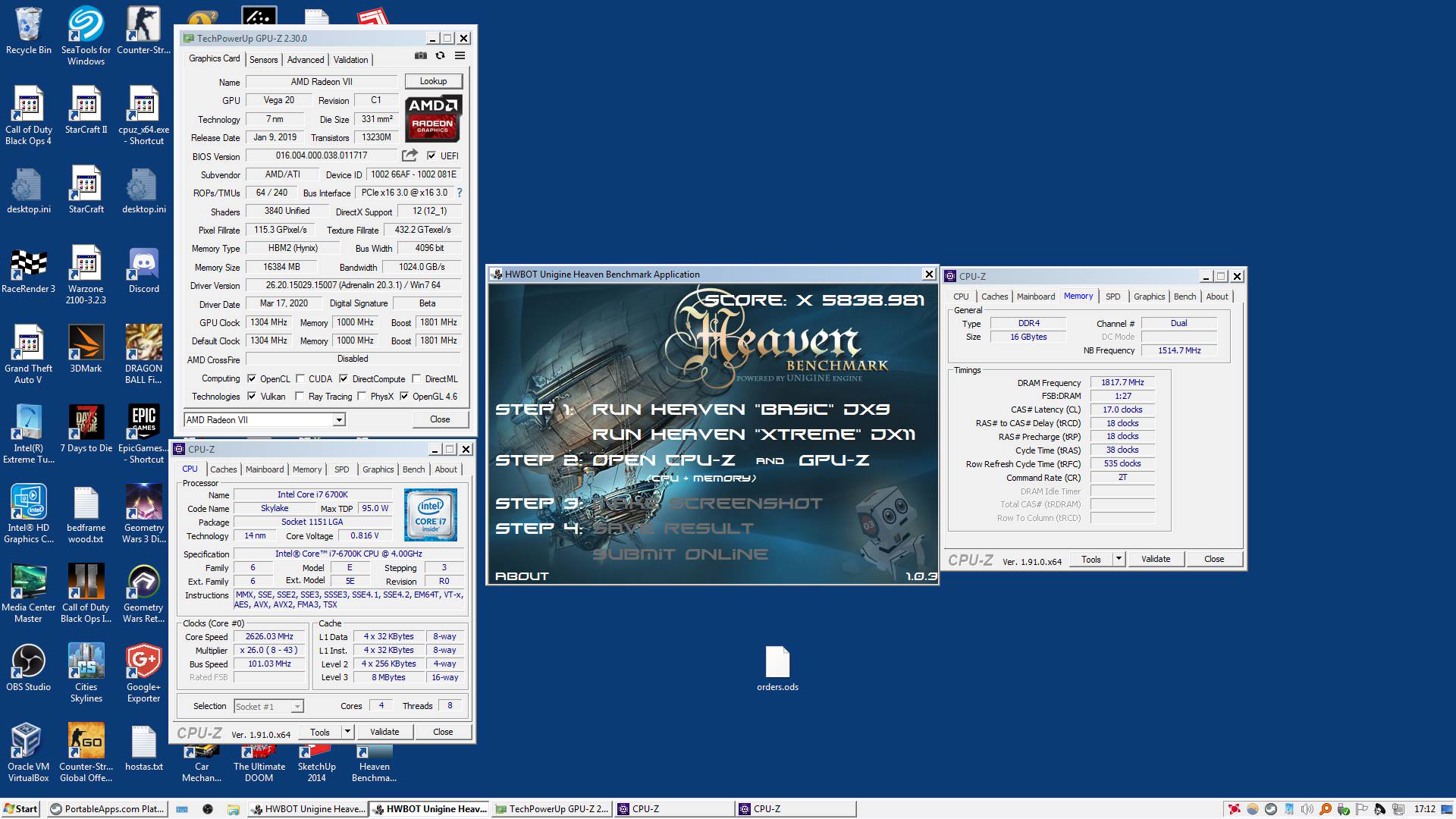The width and height of the screenshot is (1456, 819).
Task: Open the Windows Start button
Action: 21,808
